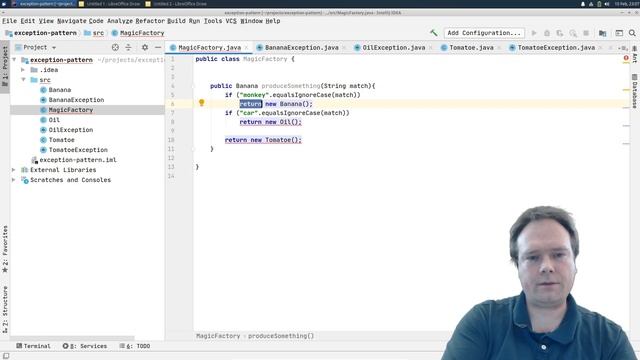Open the Build menu
This screenshot has height=360, width=640.
coord(176,21)
